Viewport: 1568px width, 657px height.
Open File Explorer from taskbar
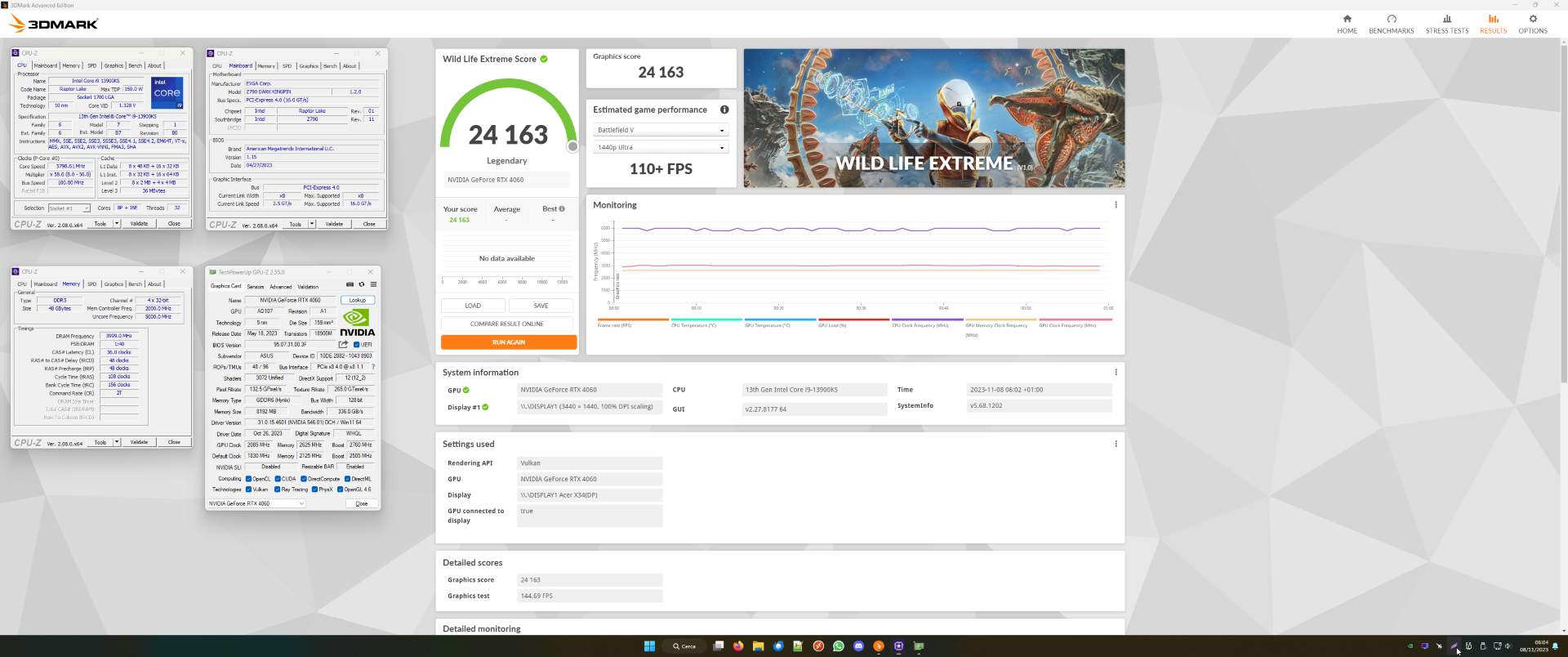point(758,646)
